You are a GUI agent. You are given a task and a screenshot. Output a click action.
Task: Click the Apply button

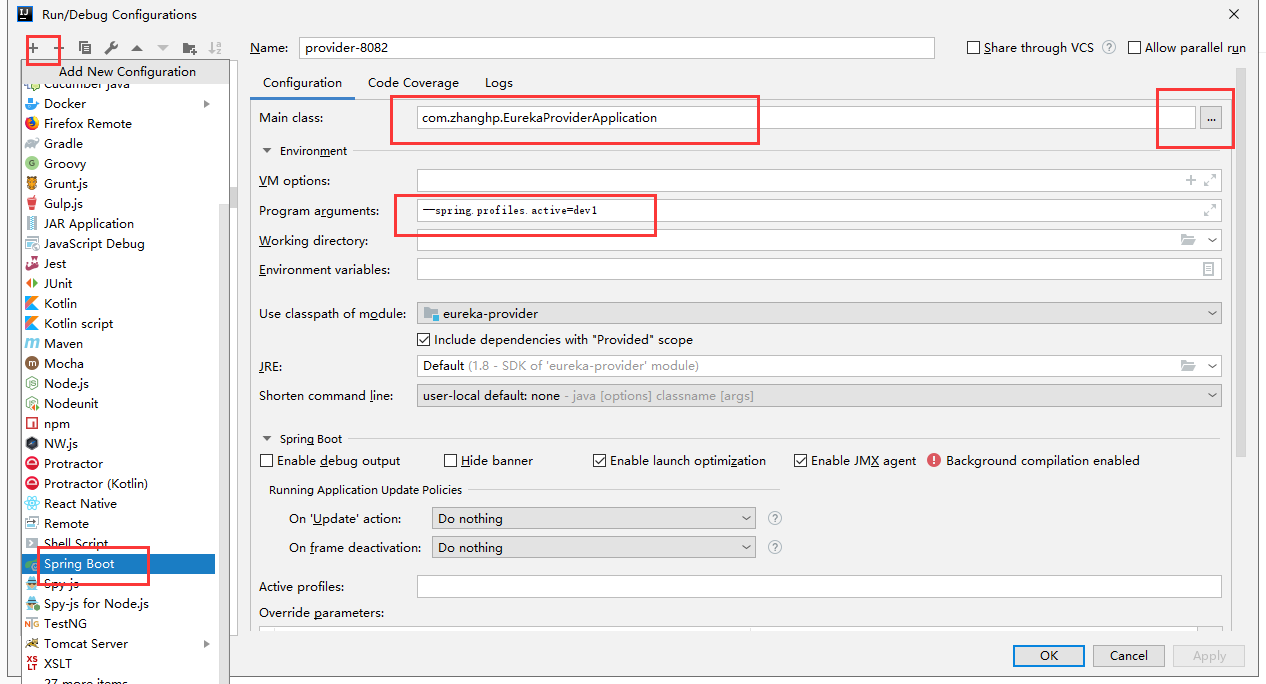click(1209, 656)
